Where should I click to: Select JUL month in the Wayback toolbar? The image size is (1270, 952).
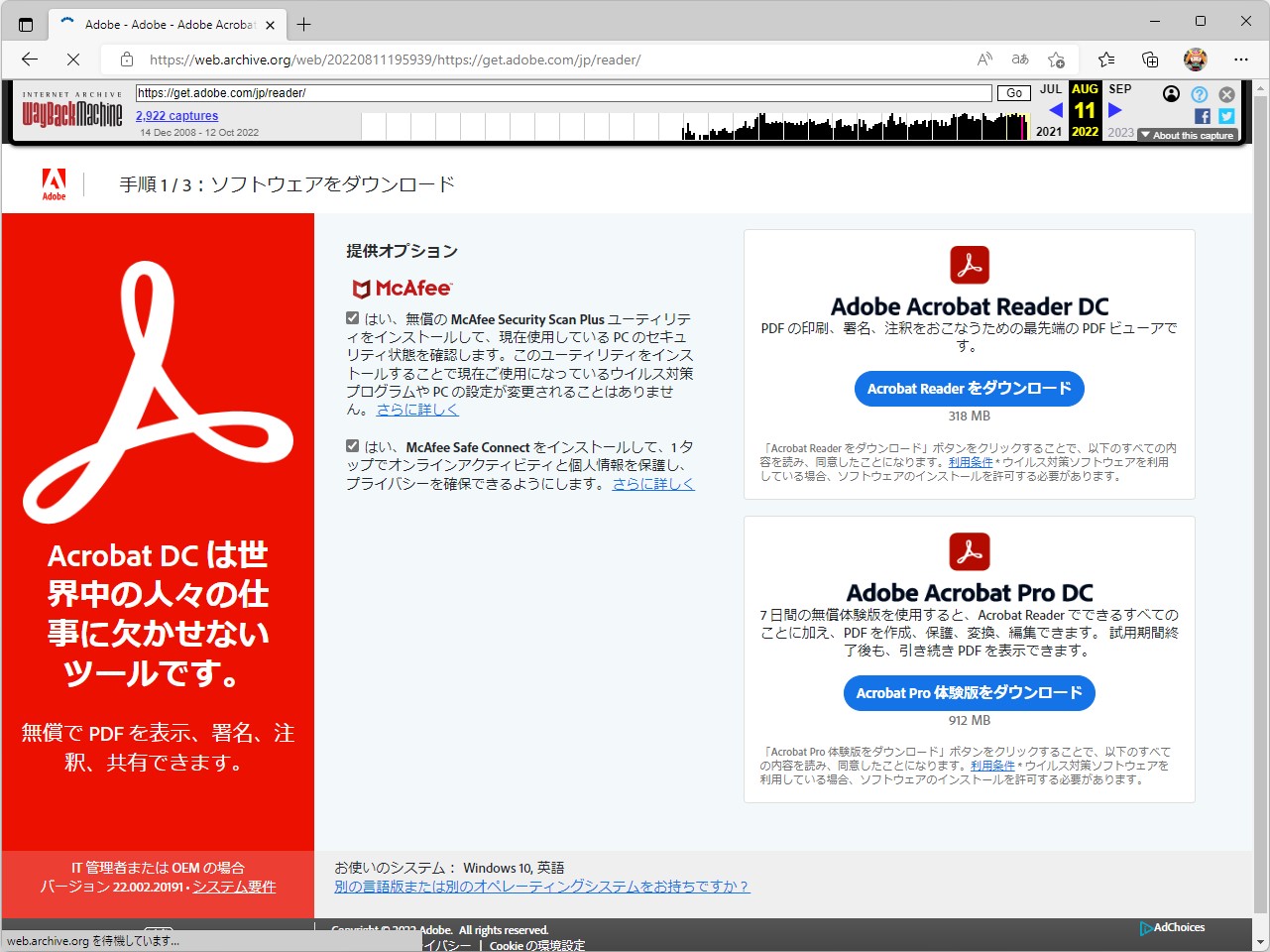pos(1051,89)
